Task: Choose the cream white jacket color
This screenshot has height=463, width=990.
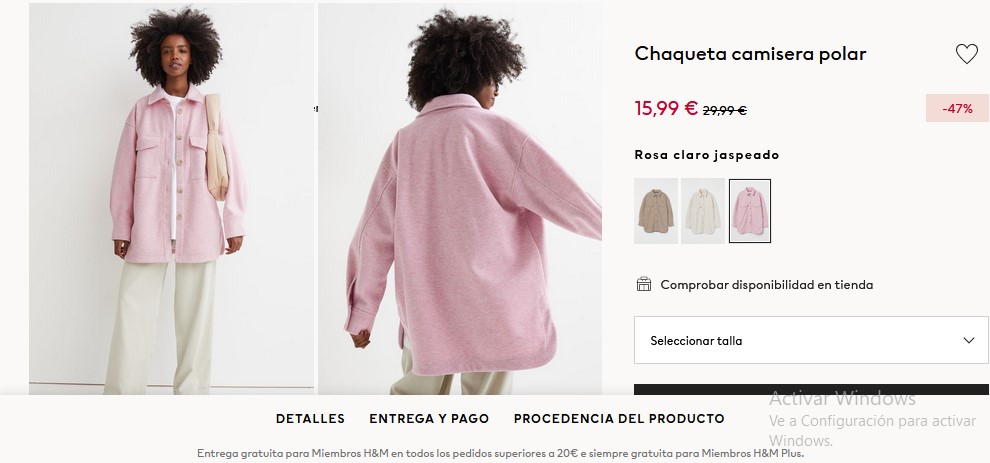Action: pos(702,211)
